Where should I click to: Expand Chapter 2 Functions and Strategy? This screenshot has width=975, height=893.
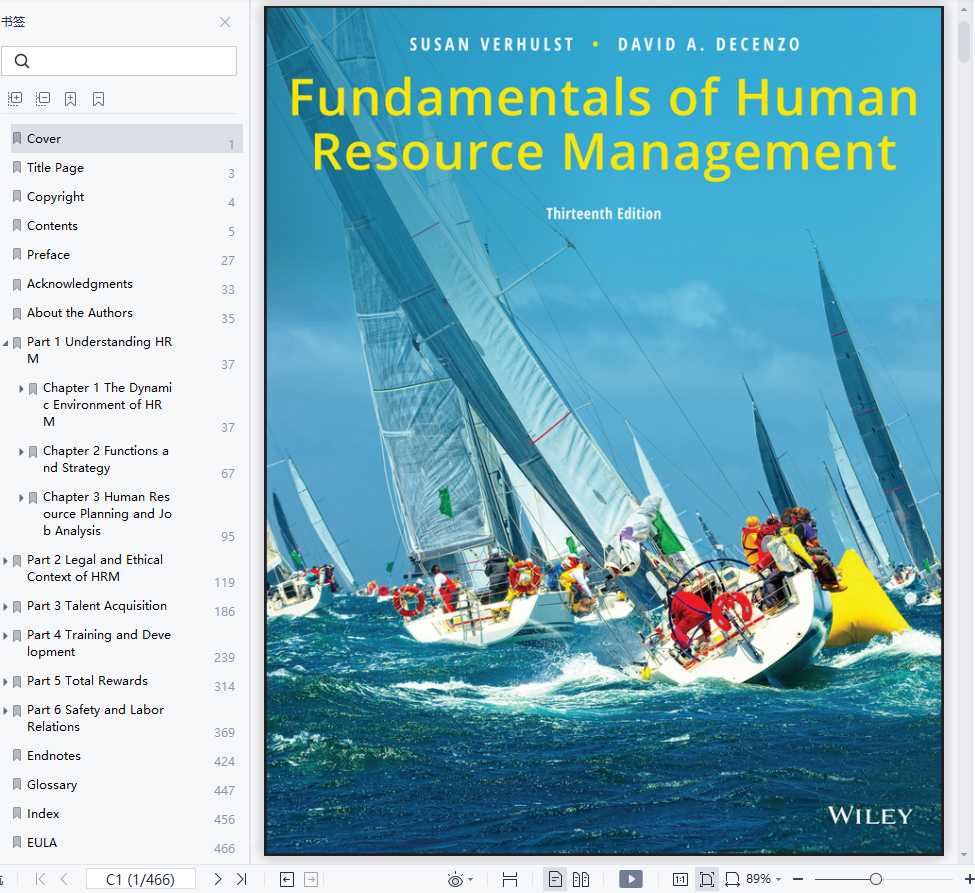coord(21,451)
